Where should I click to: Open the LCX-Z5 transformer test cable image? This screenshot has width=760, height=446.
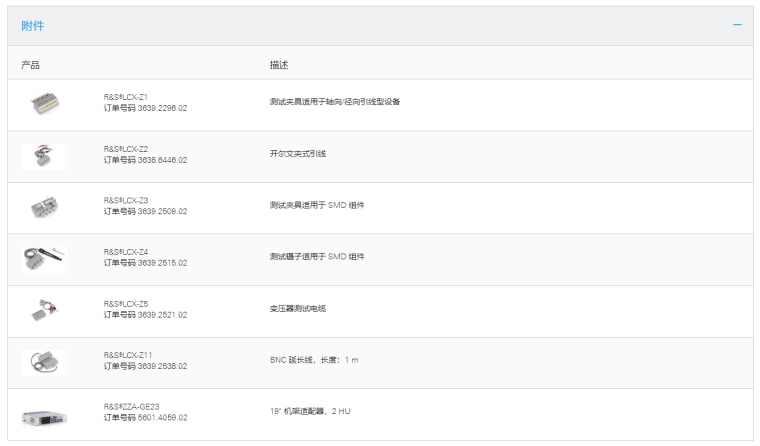[44, 309]
